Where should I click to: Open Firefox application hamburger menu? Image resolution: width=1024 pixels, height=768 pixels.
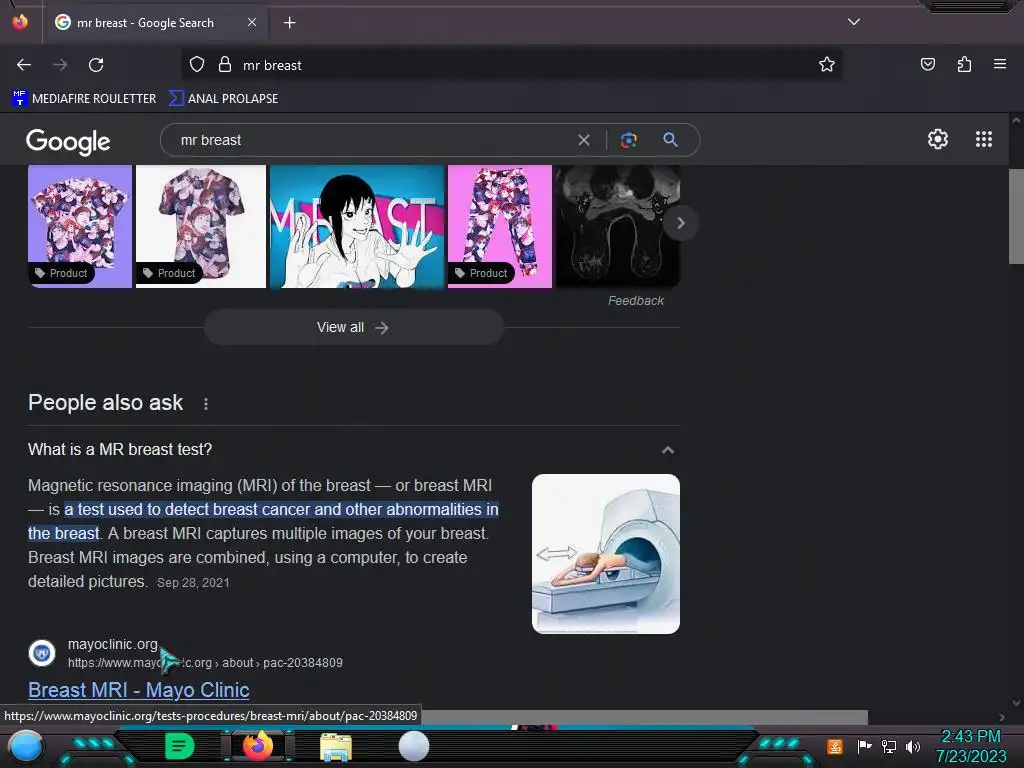tap(1000, 64)
